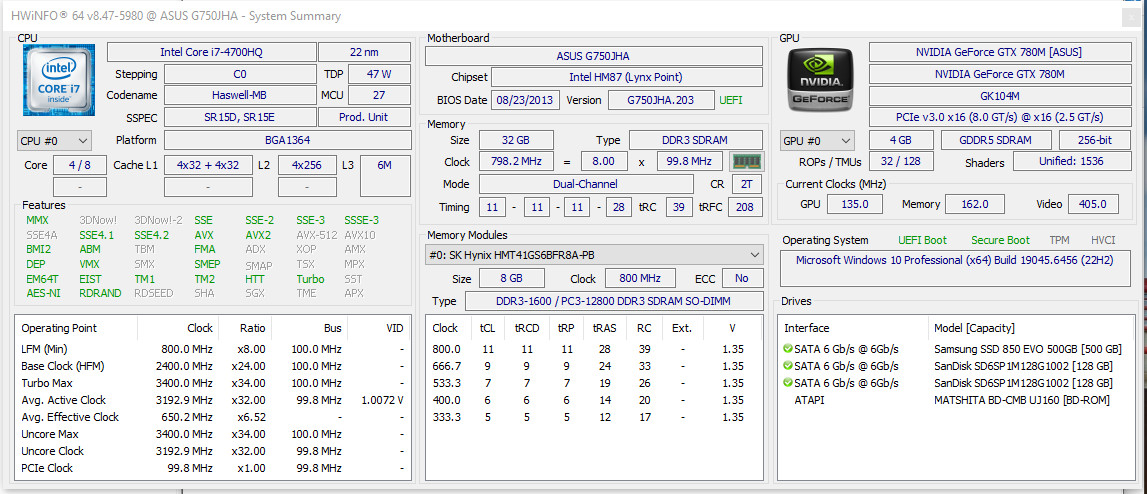Image resolution: width=1147 pixels, height=494 pixels.
Task: Click the AES-NI feature label
Action: [x=41, y=293]
